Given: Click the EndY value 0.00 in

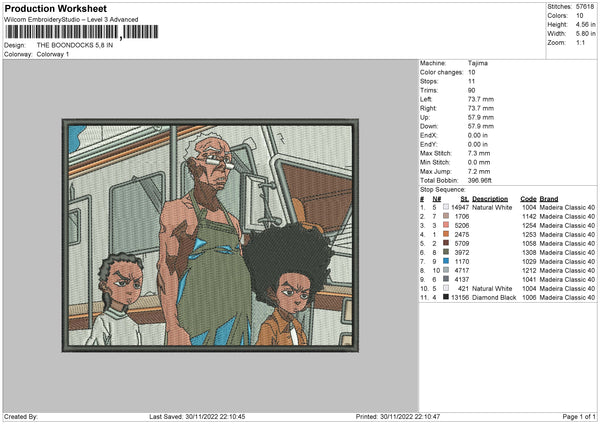Looking at the screenshot, I should pos(478,144).
